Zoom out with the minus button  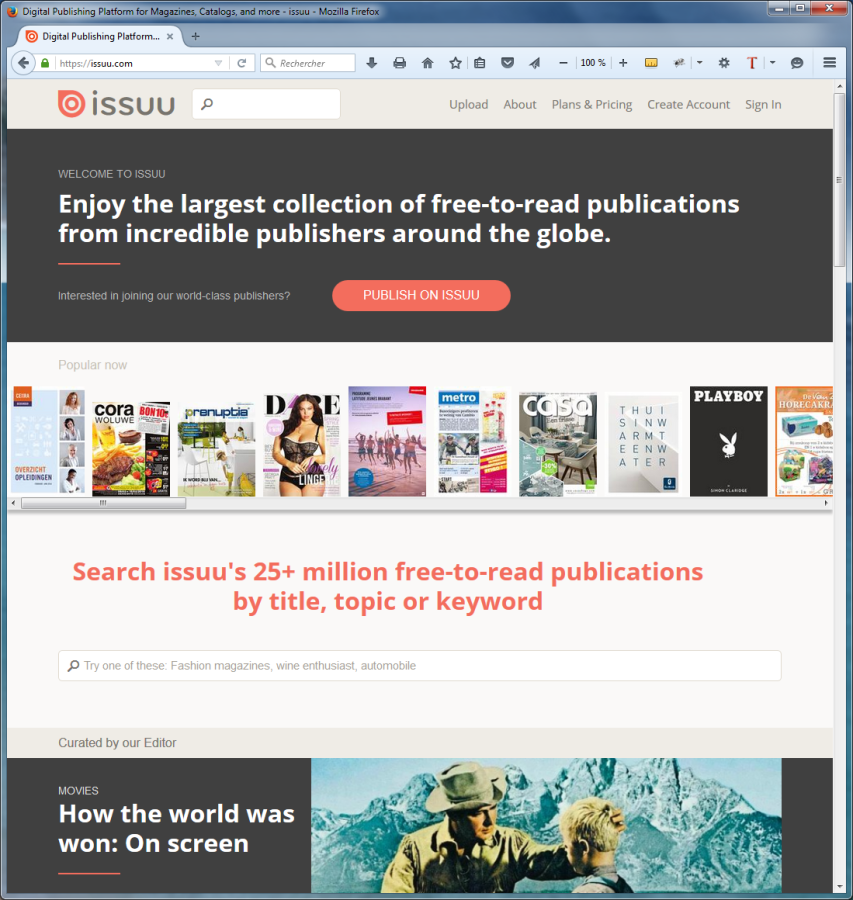click(563, 63)
